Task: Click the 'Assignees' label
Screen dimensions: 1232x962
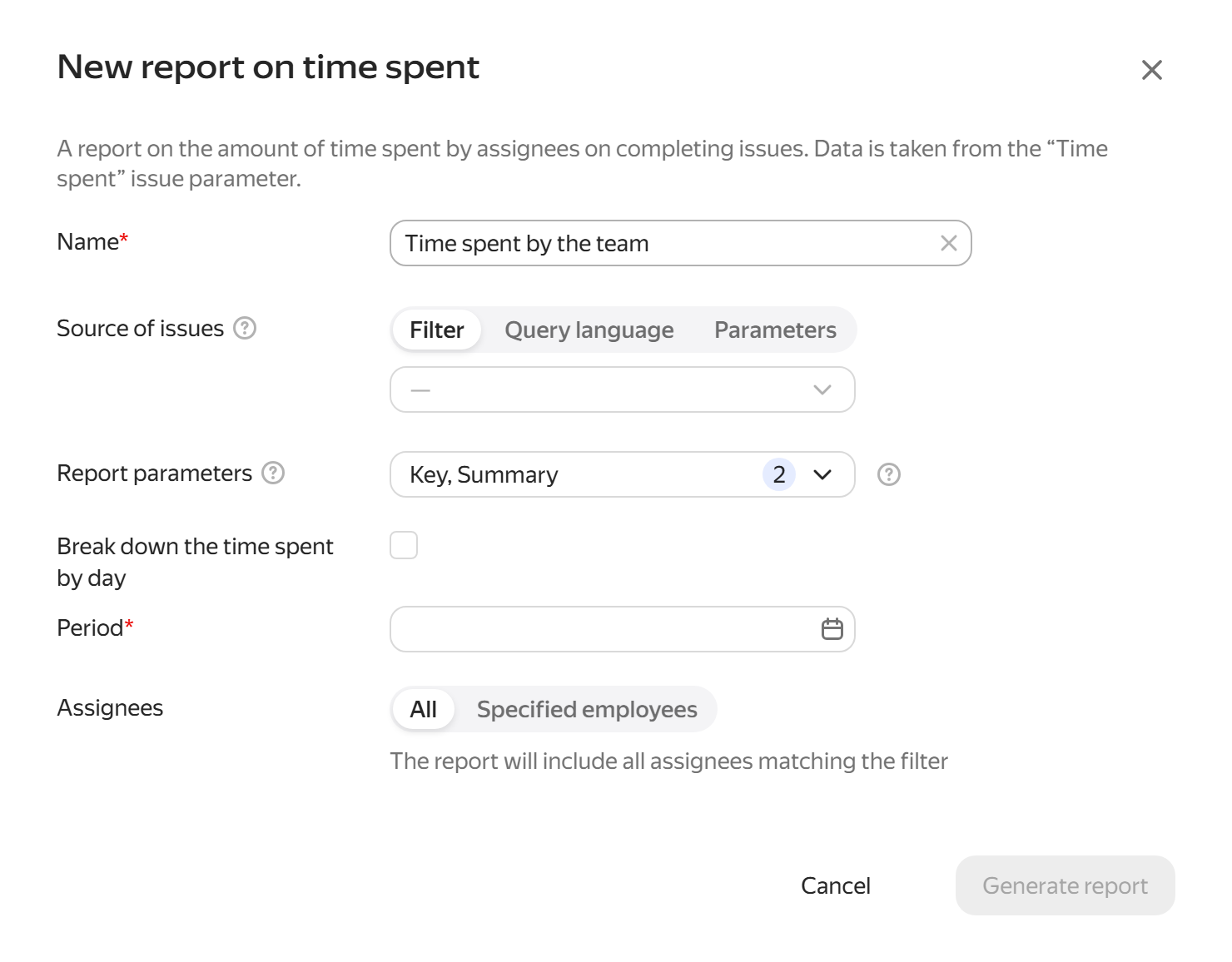Action: click(110, 707)
